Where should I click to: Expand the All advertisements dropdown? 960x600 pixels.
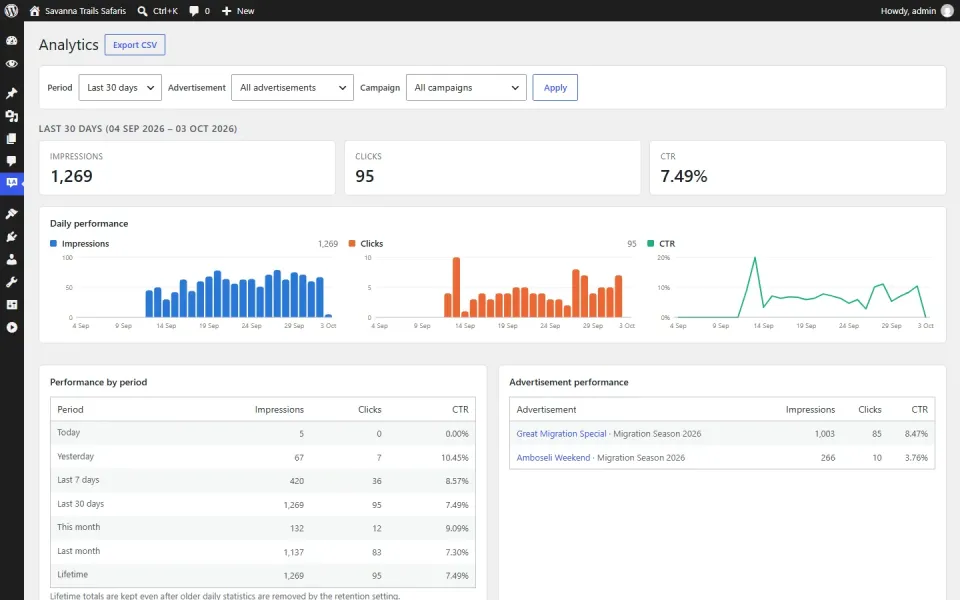(x=292, y=88)
